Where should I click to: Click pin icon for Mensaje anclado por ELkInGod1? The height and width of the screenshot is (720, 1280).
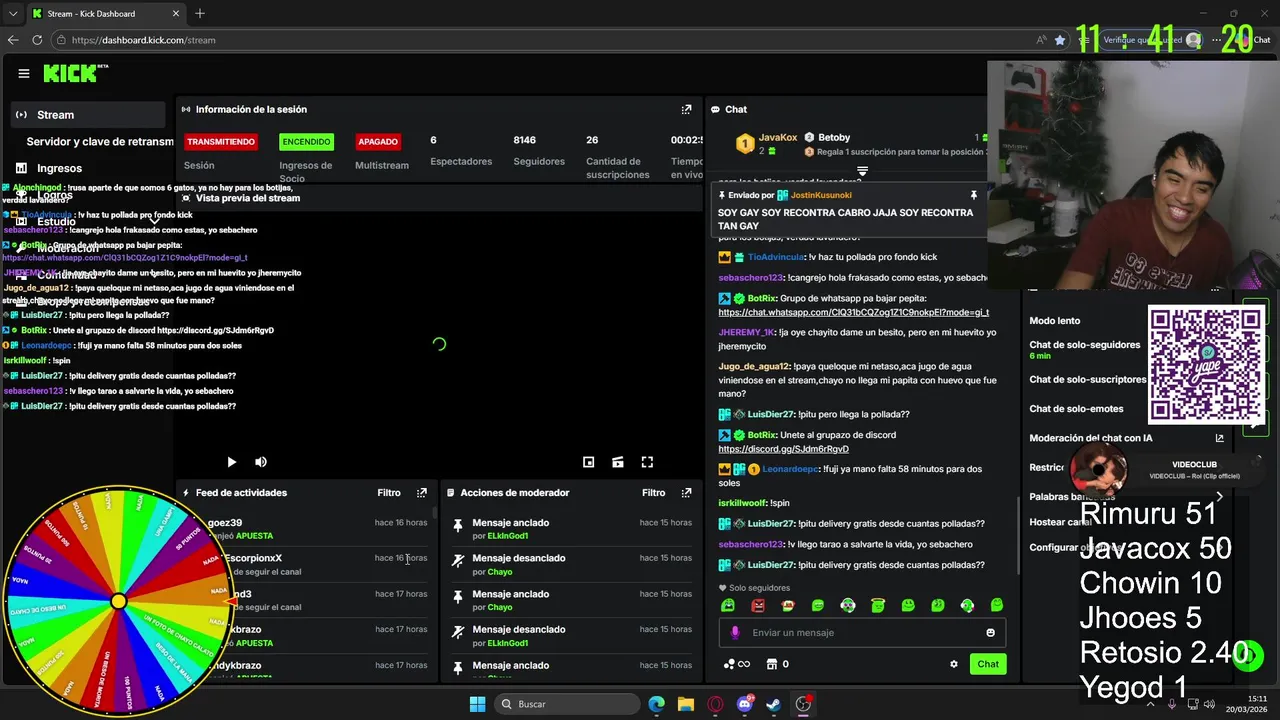[458, 524]
